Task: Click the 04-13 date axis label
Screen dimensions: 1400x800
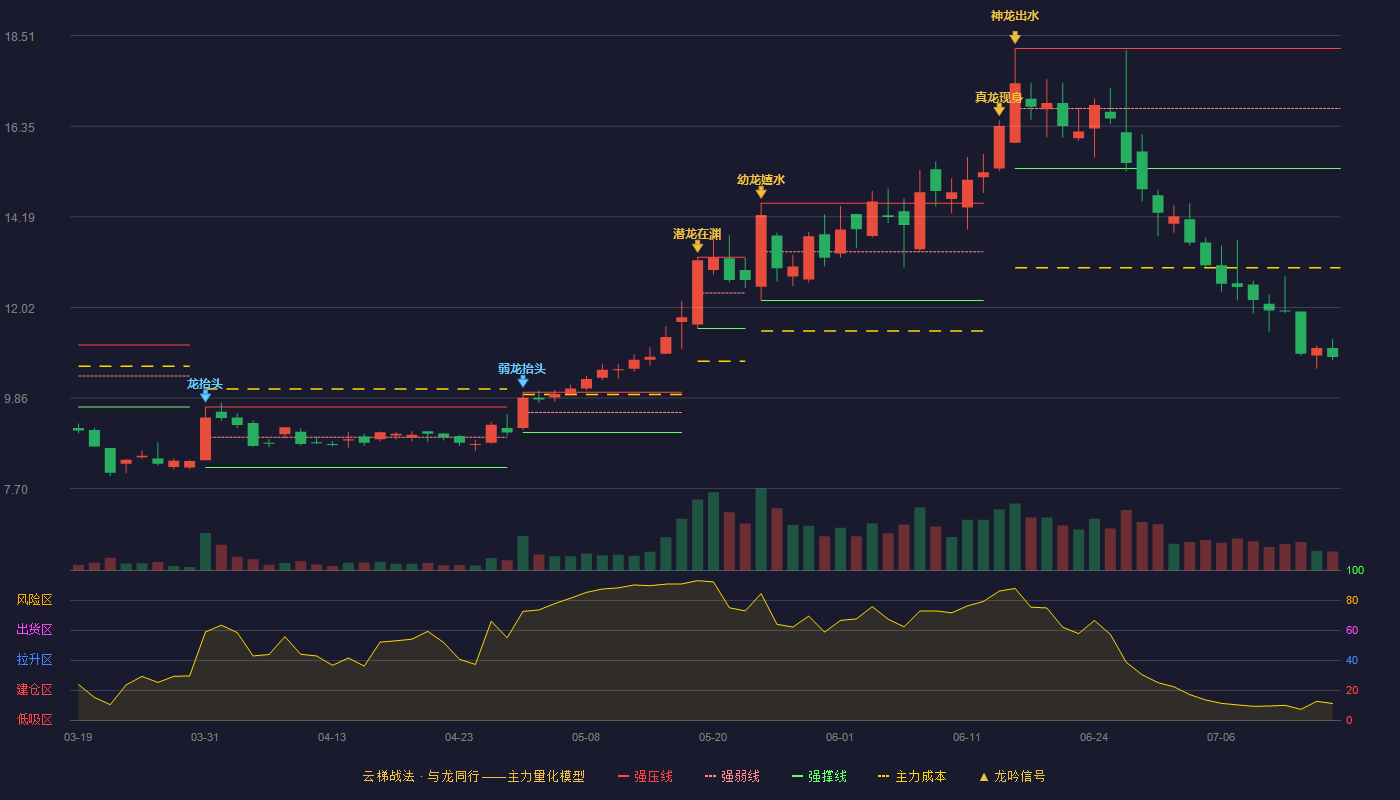Action: click(x=332, y=737)
